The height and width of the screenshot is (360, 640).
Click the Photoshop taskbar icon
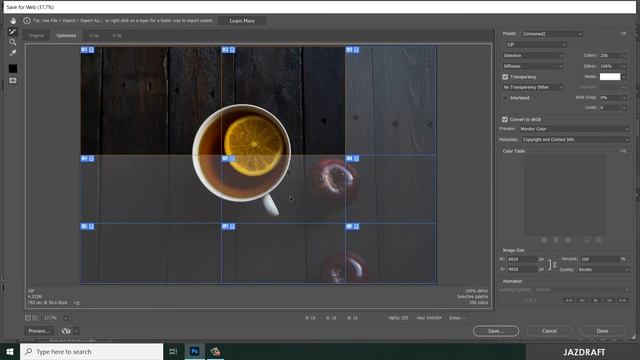click(194, 351)
